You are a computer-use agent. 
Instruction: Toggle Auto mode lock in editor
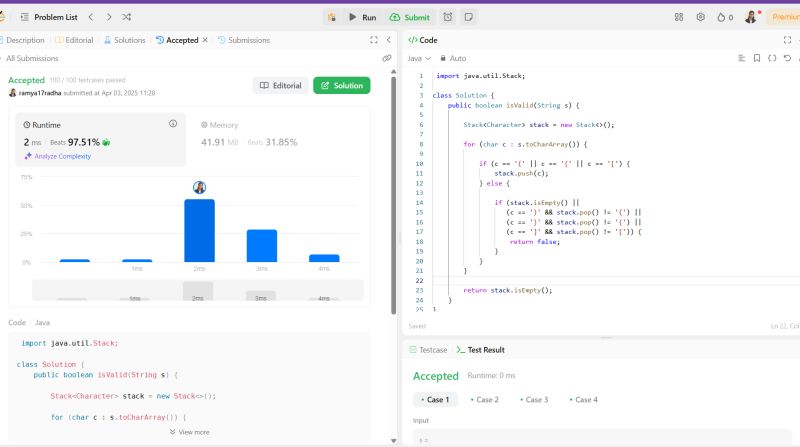coord(453,58)
